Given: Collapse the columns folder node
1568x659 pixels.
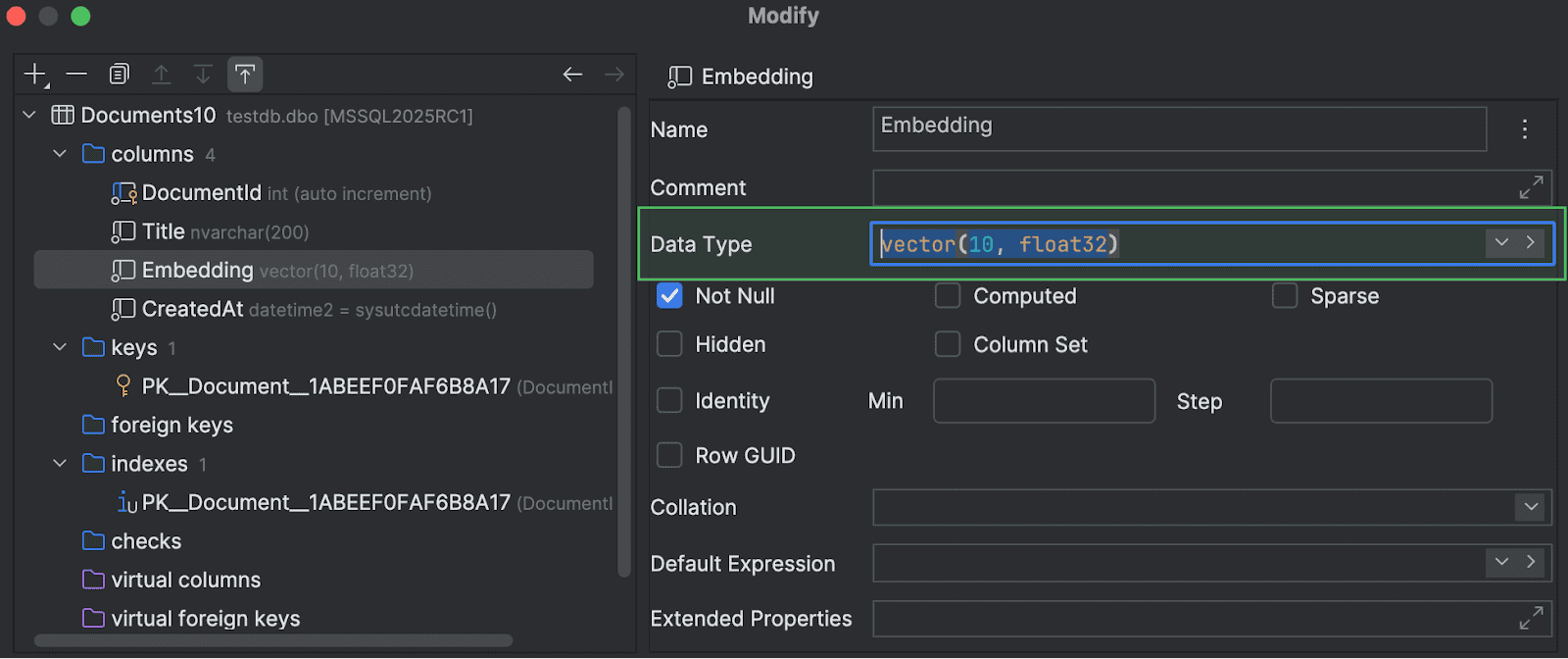Looking at the screenshot, I should (60, 154).
